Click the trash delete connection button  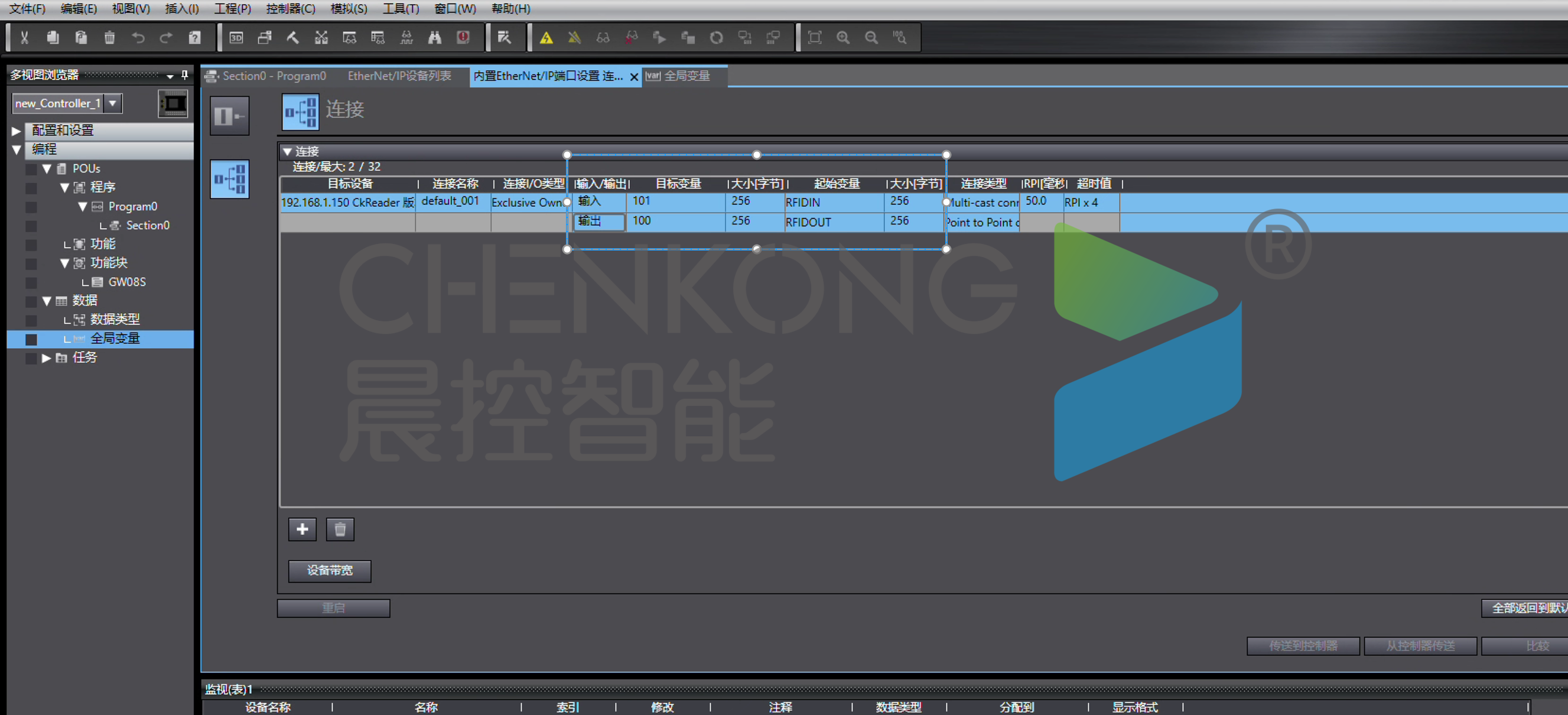(340, 529)
